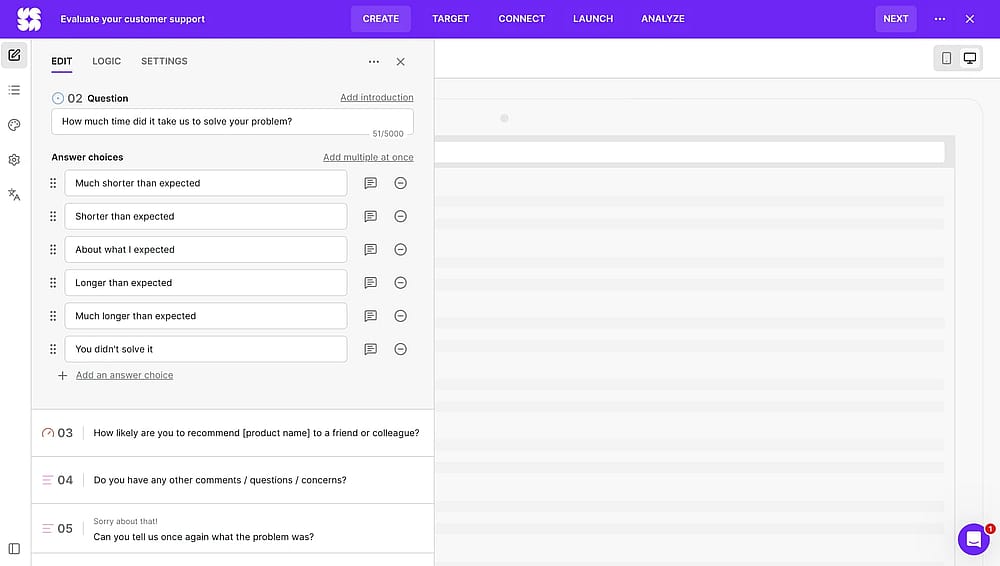Open the question list sidebar icon
1000x566 pixels.
[x=14, y=90]
